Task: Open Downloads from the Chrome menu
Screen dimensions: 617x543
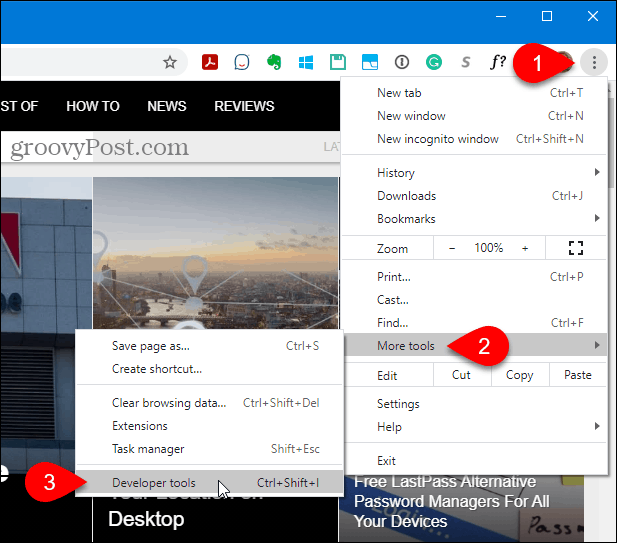Action: pos(475,196)
